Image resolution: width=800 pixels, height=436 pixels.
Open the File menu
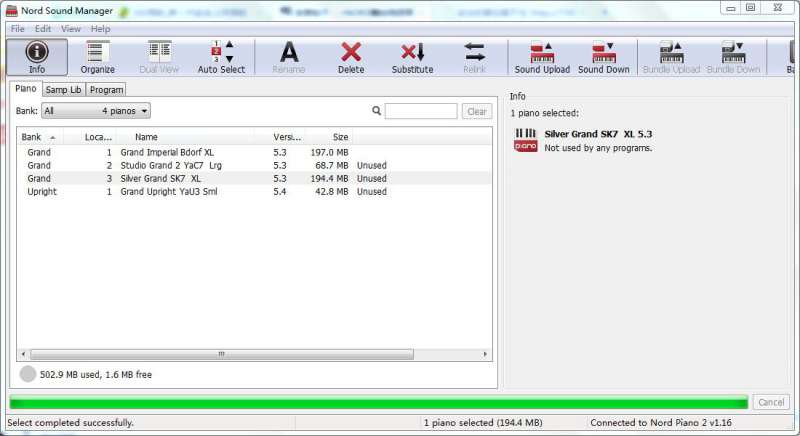(x=18, y=29)
